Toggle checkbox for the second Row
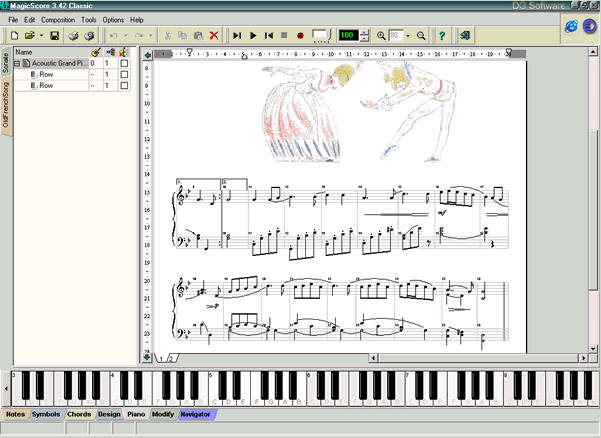 click(x=124, y=85)
